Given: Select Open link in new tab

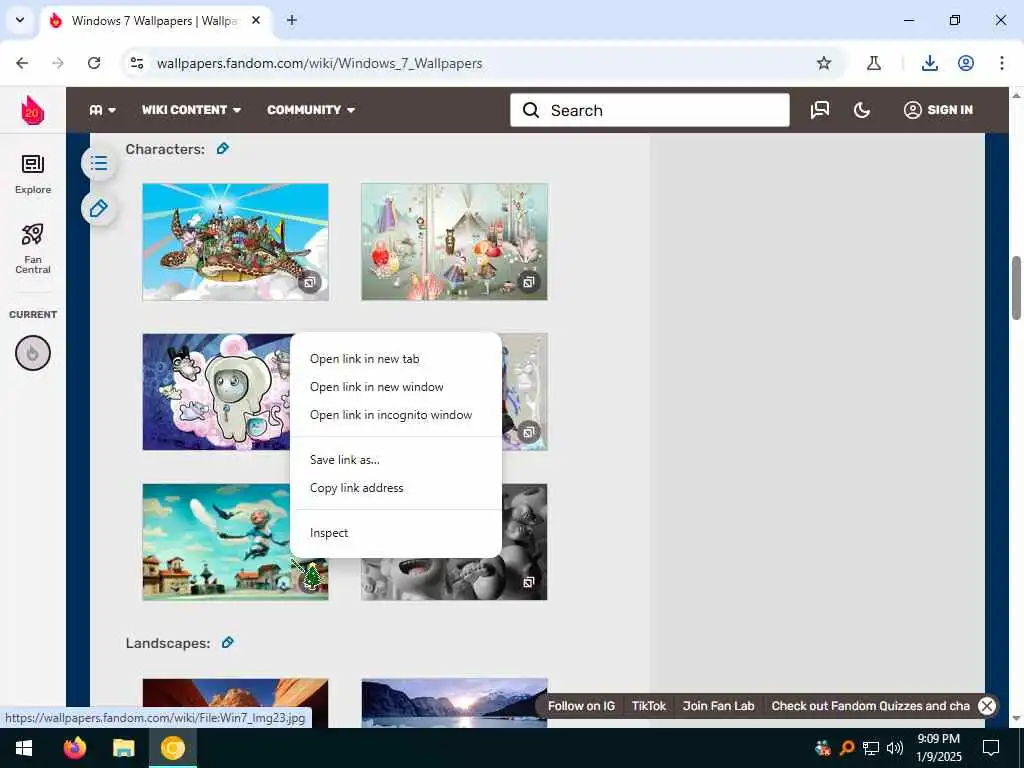Looking at the screenshot, I should pyautogui.click(x=396, y=359).
